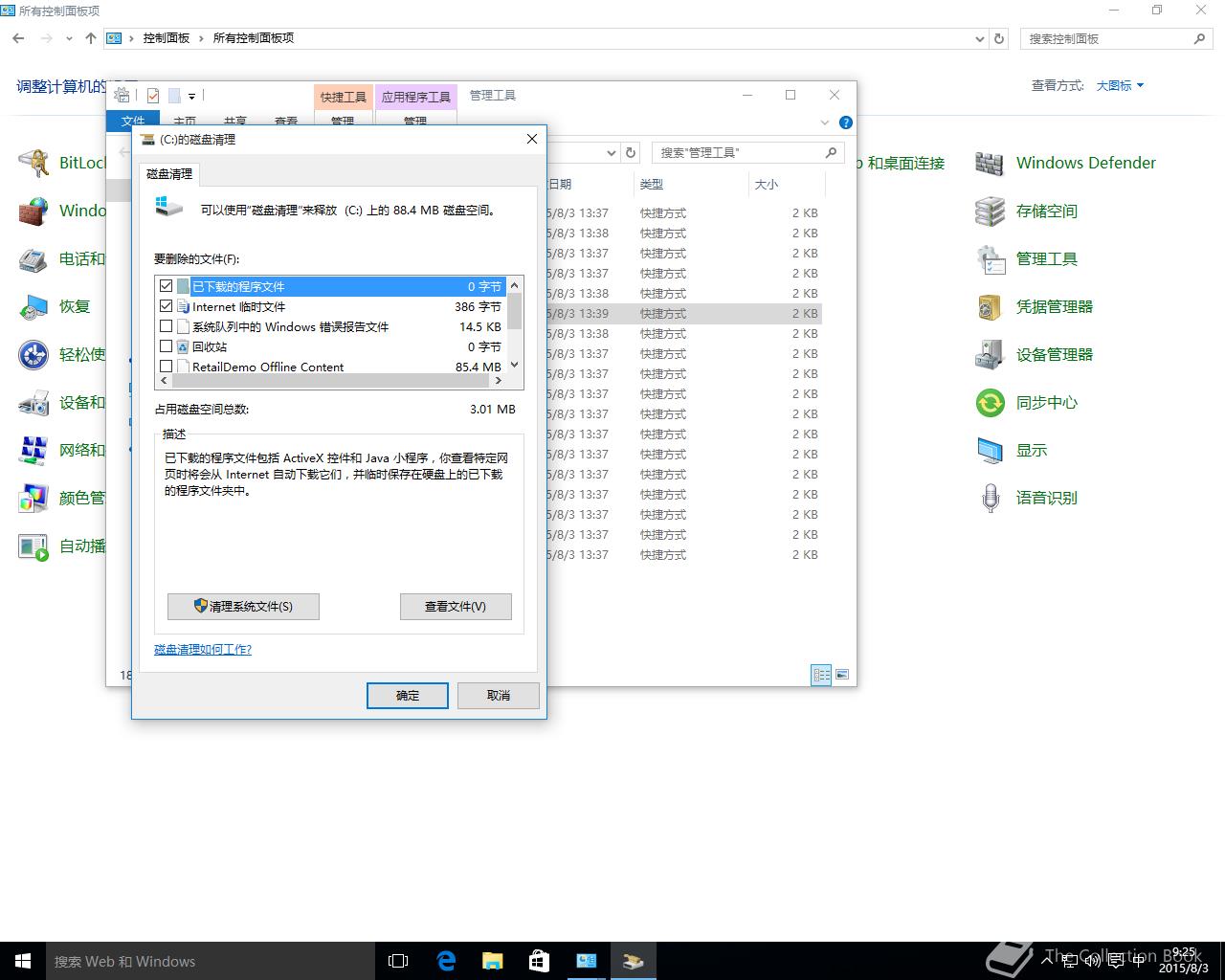Open File Explorer from the taskbar
The image size is (1225, 980).
(492, 961)
